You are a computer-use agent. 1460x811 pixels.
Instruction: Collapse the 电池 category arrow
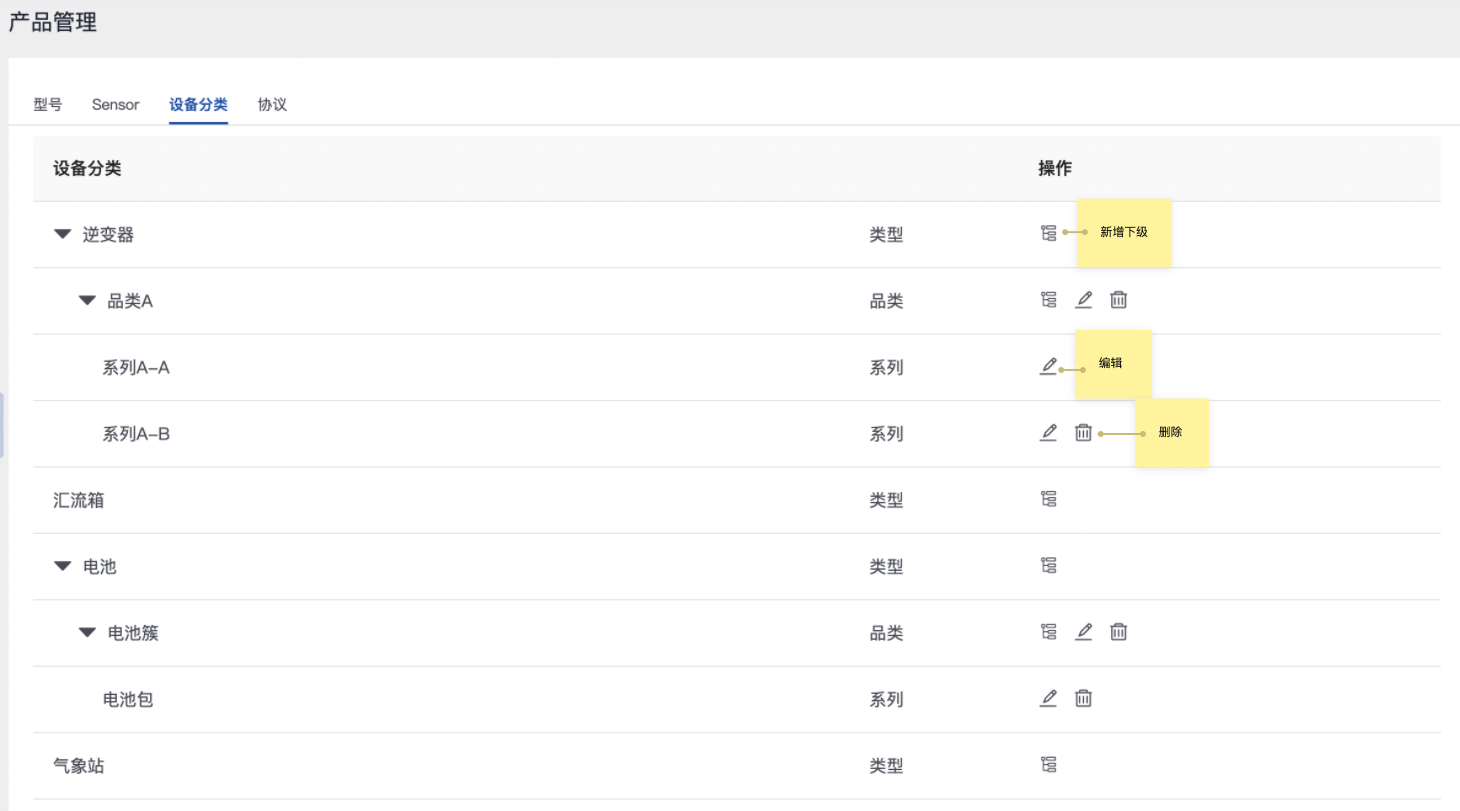(x=63, y=566)
